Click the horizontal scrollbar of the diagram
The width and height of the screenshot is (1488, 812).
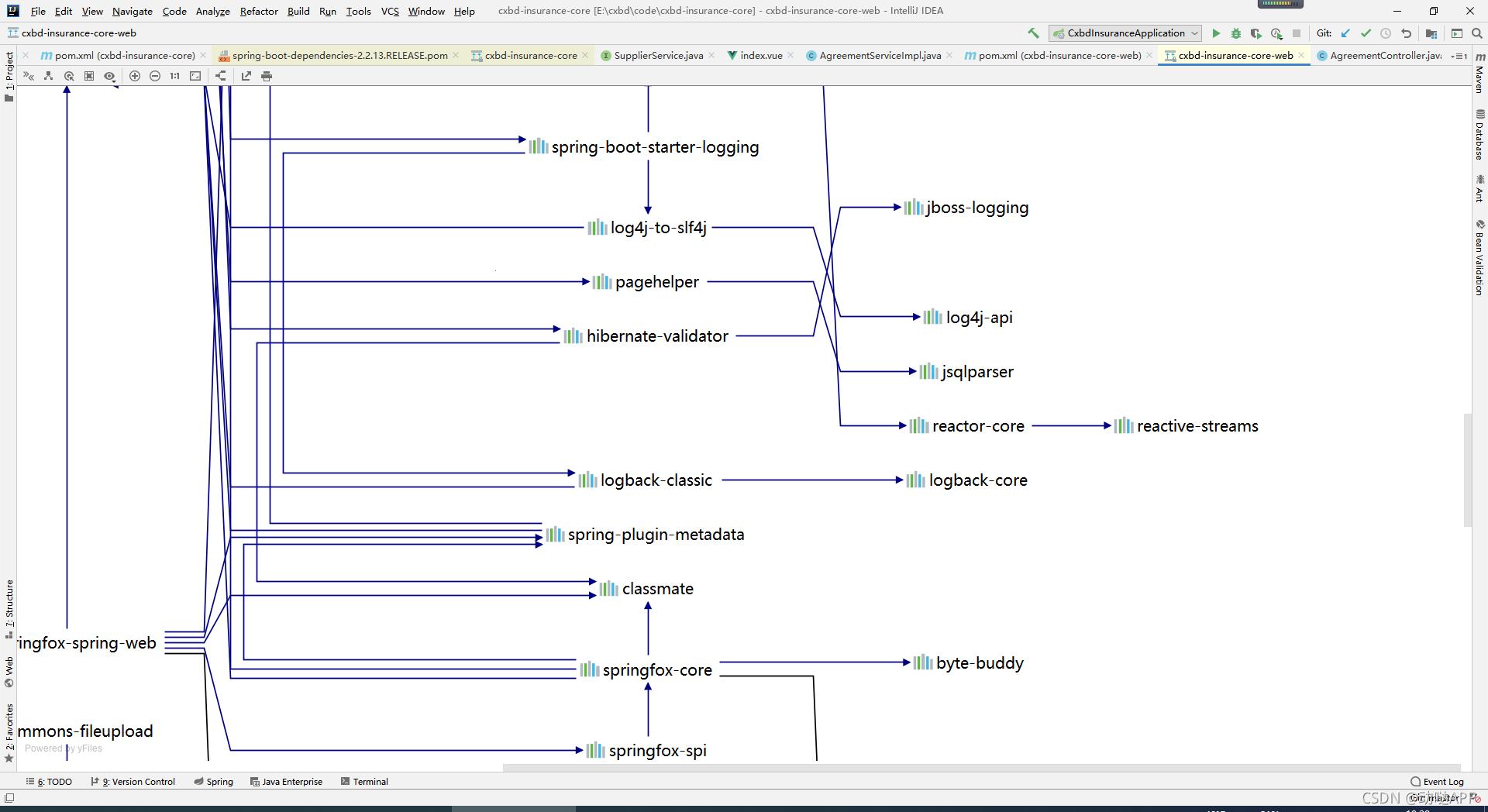[981, 768]
